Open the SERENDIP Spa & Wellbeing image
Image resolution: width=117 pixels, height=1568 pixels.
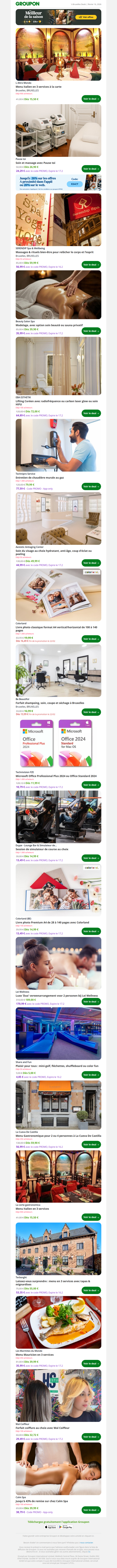pyautogui.click(x=58, y=221)
